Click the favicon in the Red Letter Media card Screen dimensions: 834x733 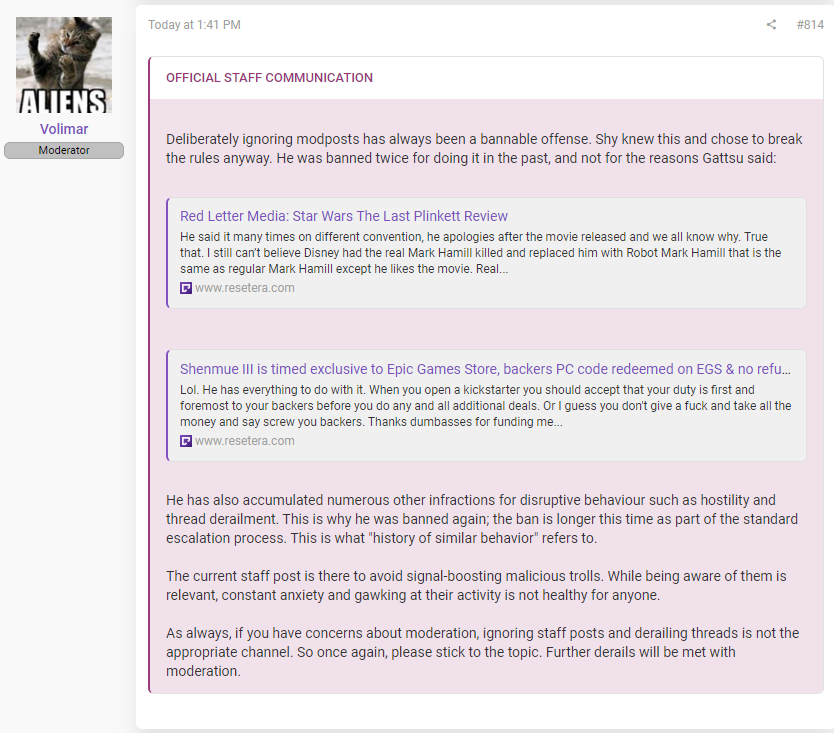pyautogui.click(x=186, y=288)
